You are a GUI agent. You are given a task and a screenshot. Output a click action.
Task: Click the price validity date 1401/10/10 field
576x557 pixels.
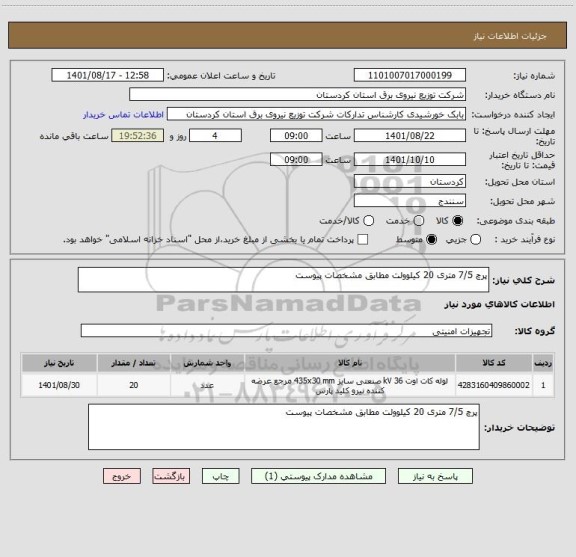(x=410, y=159)
